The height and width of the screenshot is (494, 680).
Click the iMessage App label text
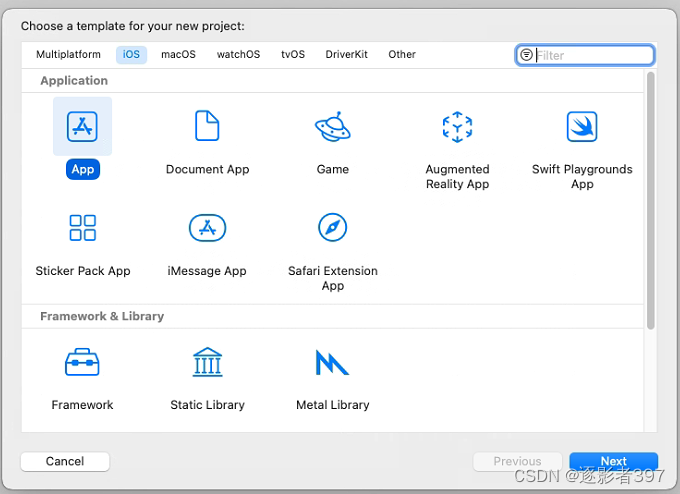pyautogui.click(x=207, y=271)
